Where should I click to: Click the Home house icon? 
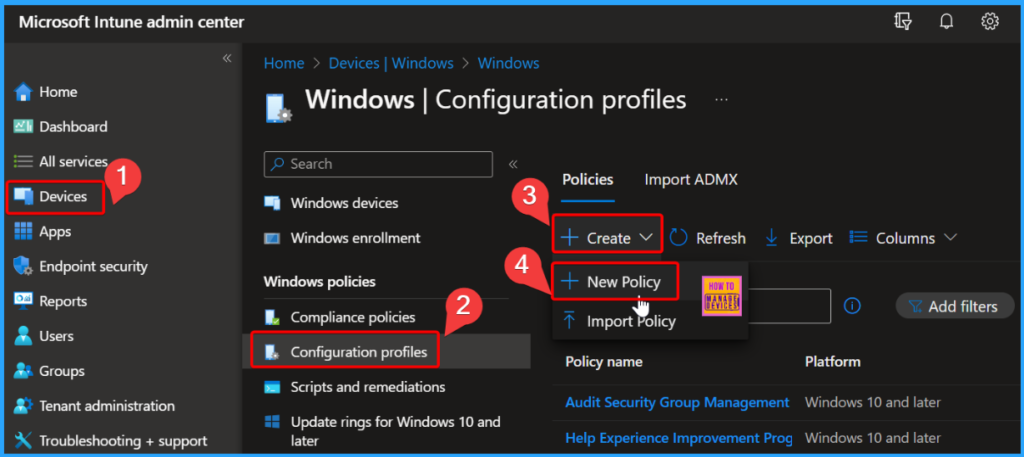23,92
